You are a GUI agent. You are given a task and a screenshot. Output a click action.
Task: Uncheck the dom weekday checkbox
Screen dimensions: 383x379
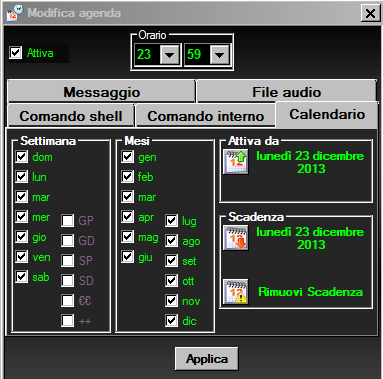click(x=22, y=157)
